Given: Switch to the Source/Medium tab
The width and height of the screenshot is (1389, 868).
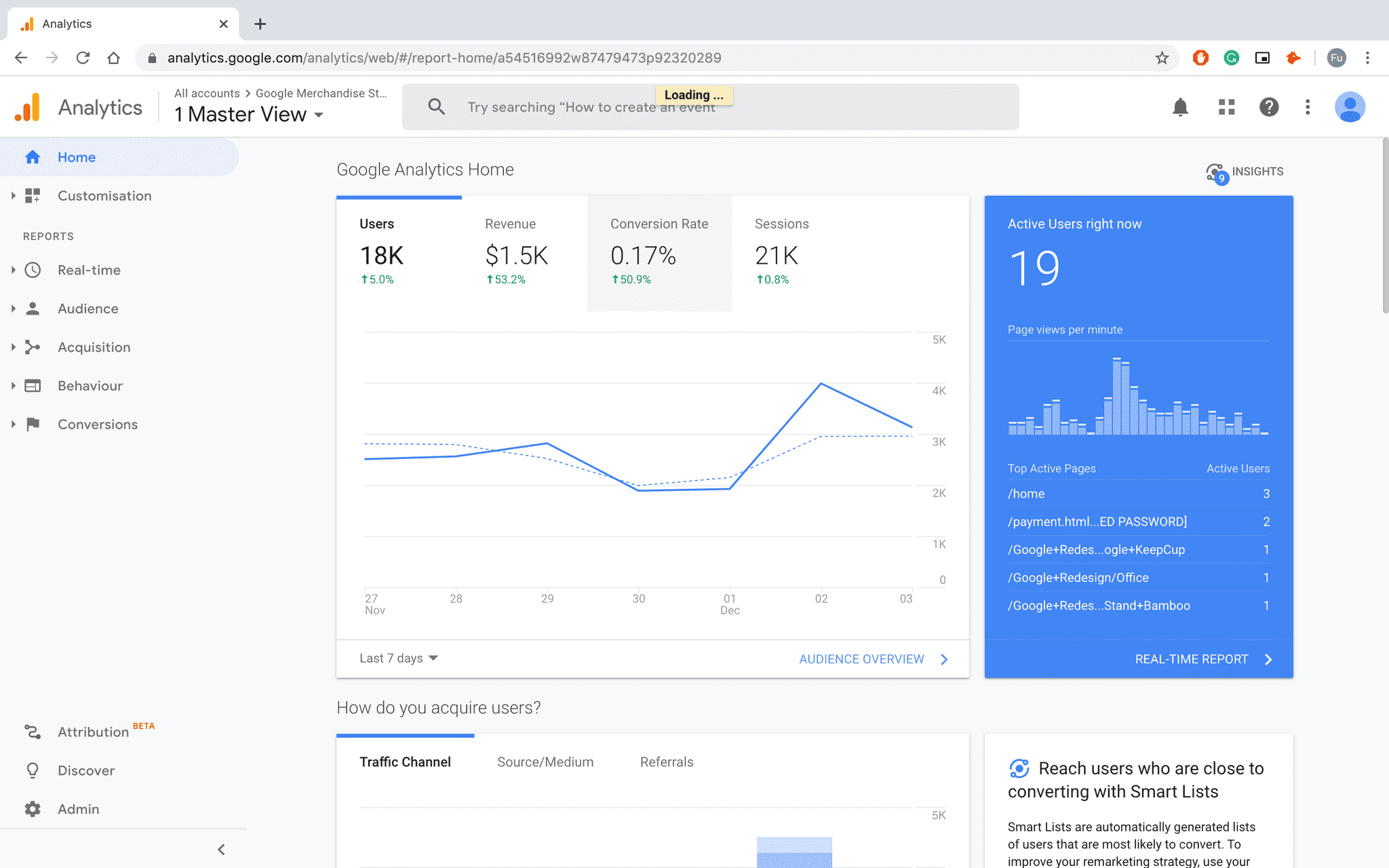Looking at the screenshot, I should (545, 762).
